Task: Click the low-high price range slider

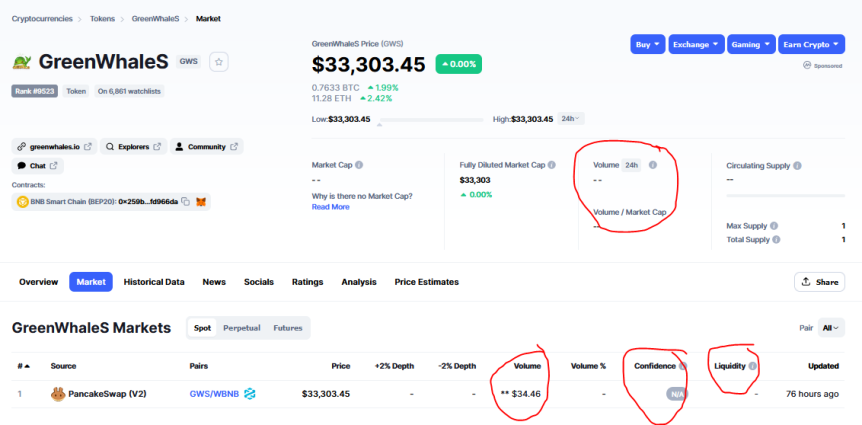Action: point(432,119)
